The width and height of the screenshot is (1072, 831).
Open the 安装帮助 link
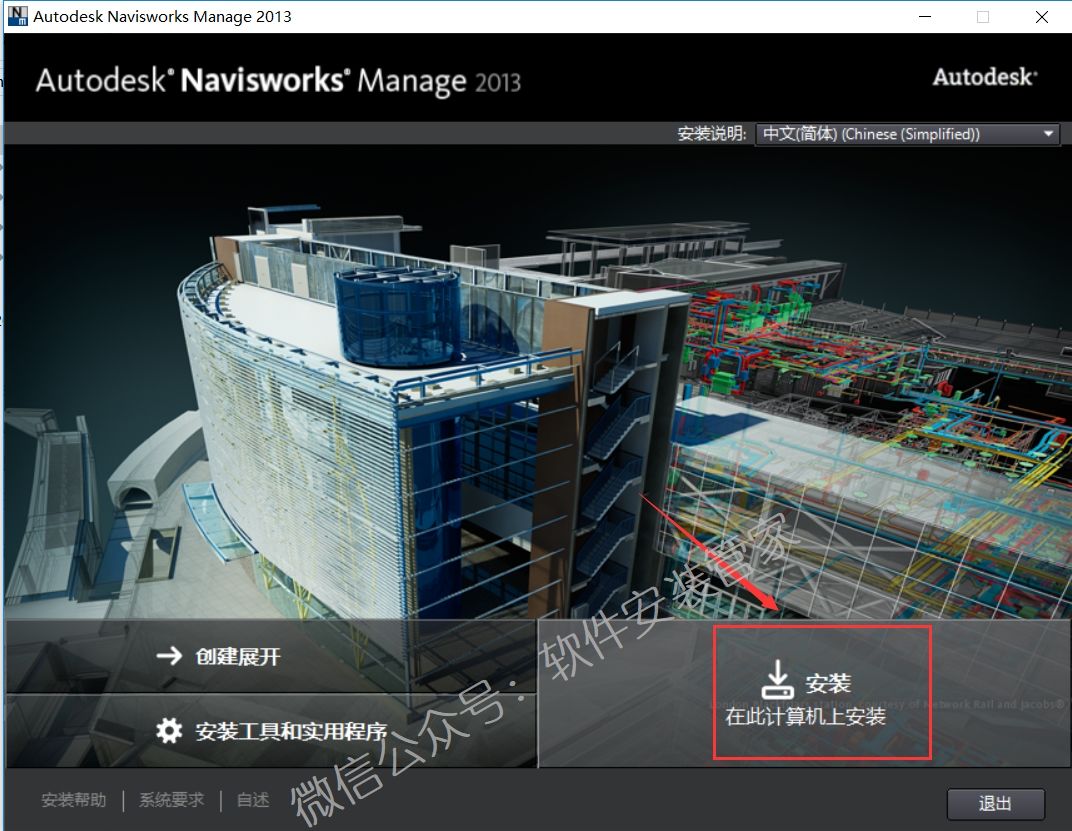[73, 800]
